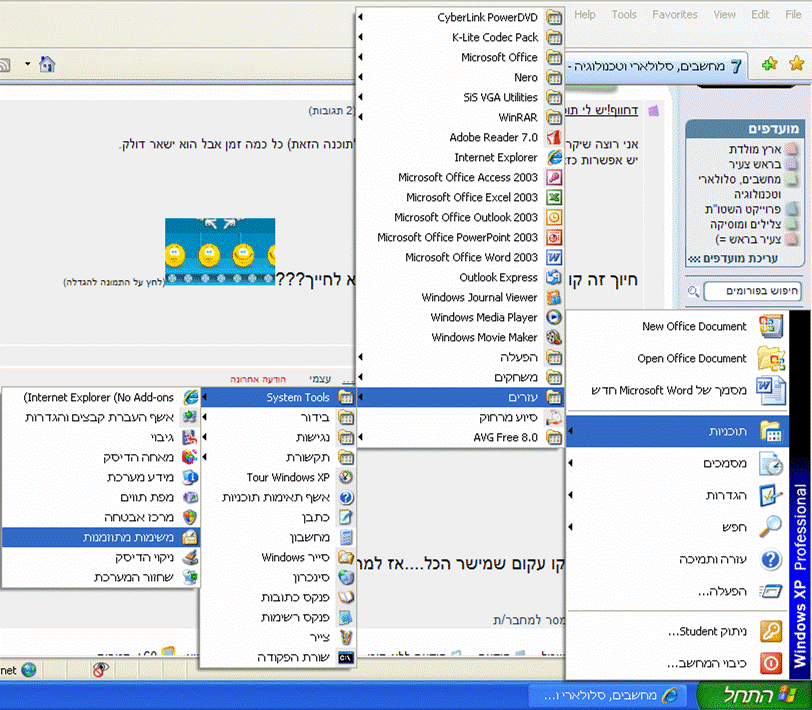The width and height of the screenshot is (812, 710).
Task: Click Tour Windows XP icon
Action: [346, 477]
